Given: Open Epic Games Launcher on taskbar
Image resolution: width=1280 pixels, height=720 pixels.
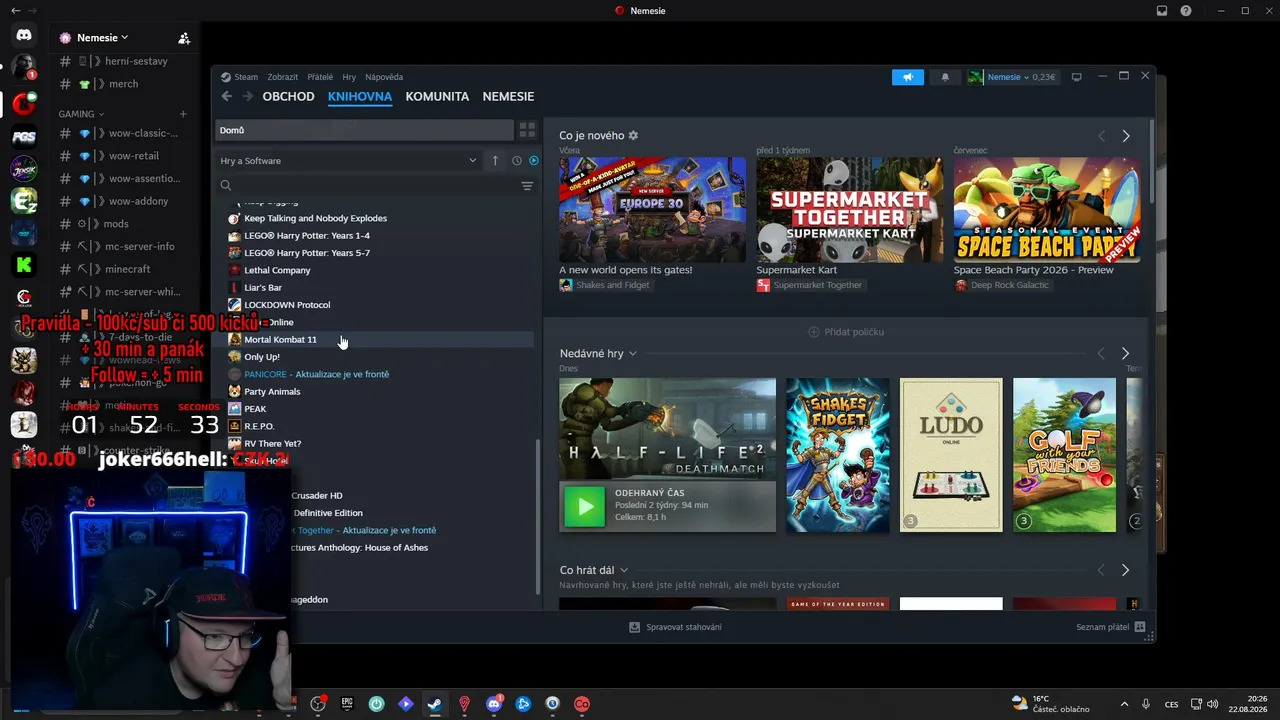Looking at the screenshot, I should click(347, 704).
